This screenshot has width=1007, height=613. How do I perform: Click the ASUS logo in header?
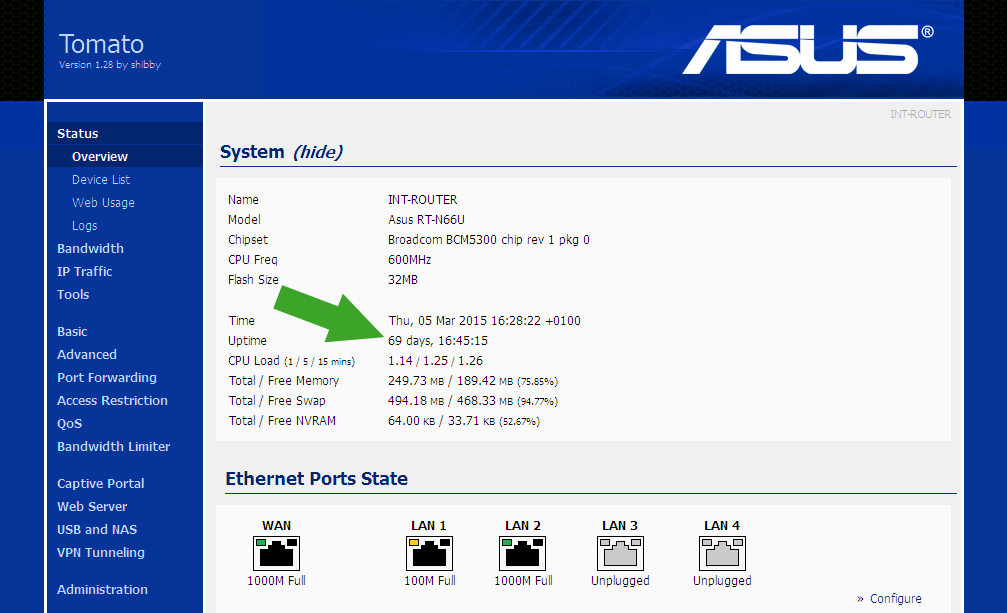(808, 51)
